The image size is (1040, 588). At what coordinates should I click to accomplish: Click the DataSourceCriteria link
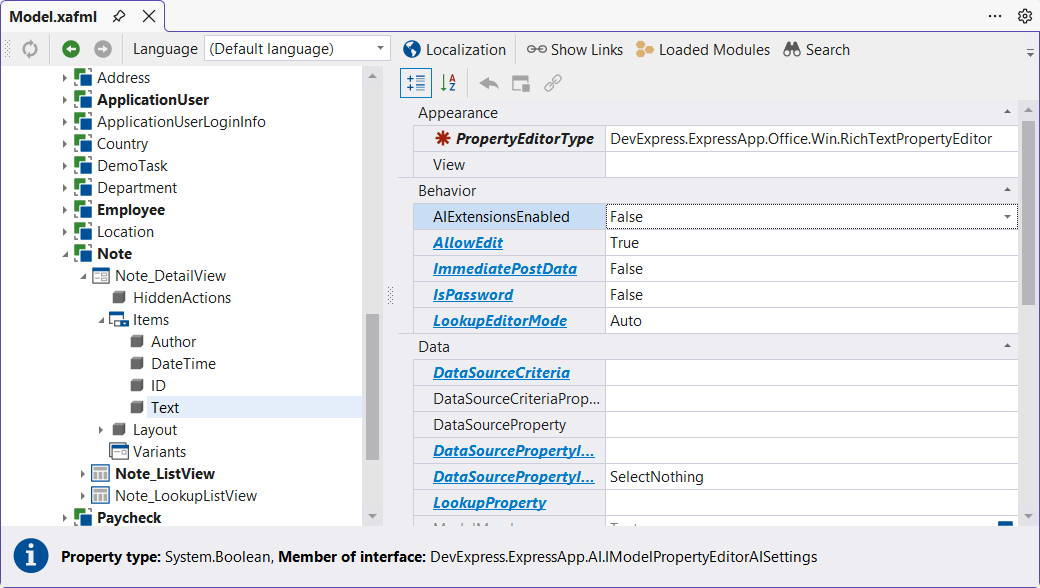pos(501,373)
